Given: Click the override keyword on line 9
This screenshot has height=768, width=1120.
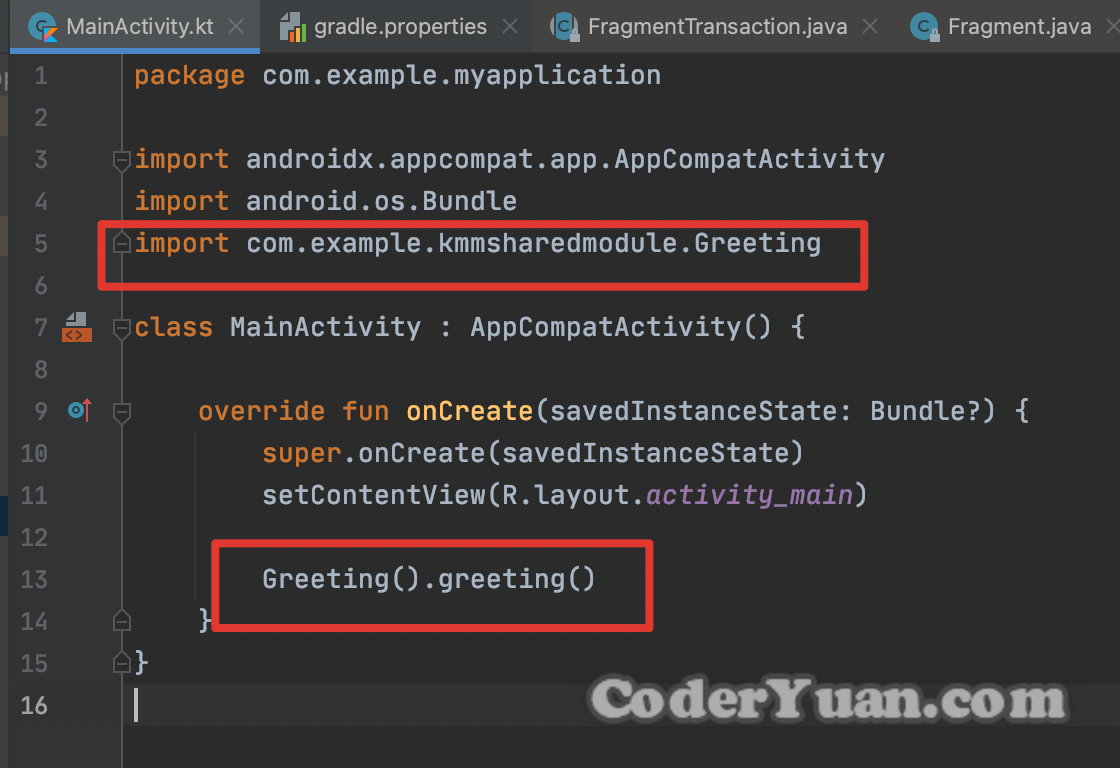Looking at the screenshot, I should point(261,412).
